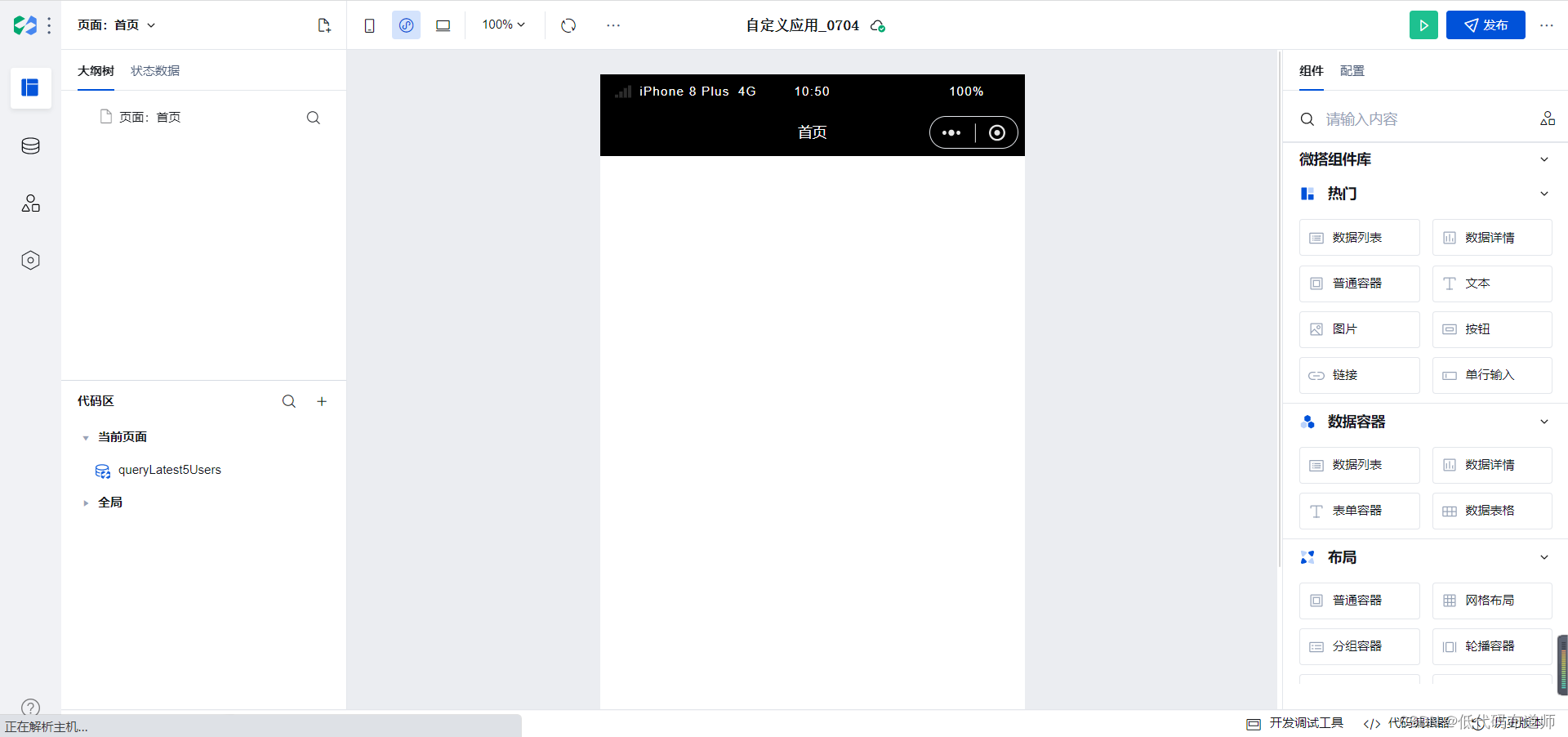This screenshot has height=737, width=1568.
Task: Switch to the 组件 tab
Action: (x=1312, y=71)
